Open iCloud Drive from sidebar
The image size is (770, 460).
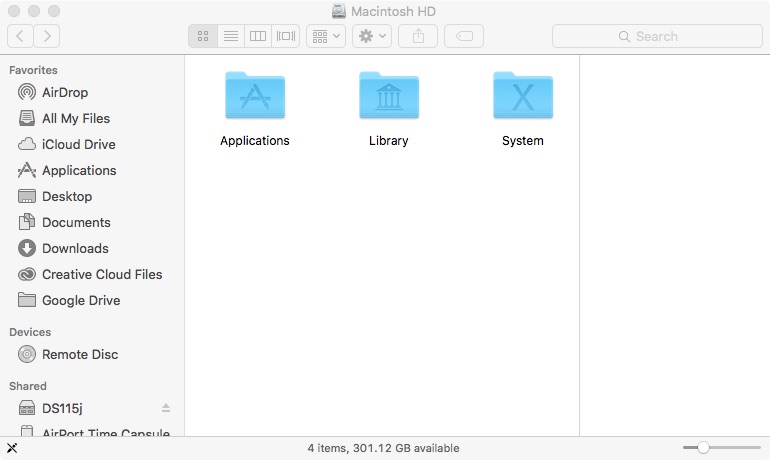click(92, 144)
